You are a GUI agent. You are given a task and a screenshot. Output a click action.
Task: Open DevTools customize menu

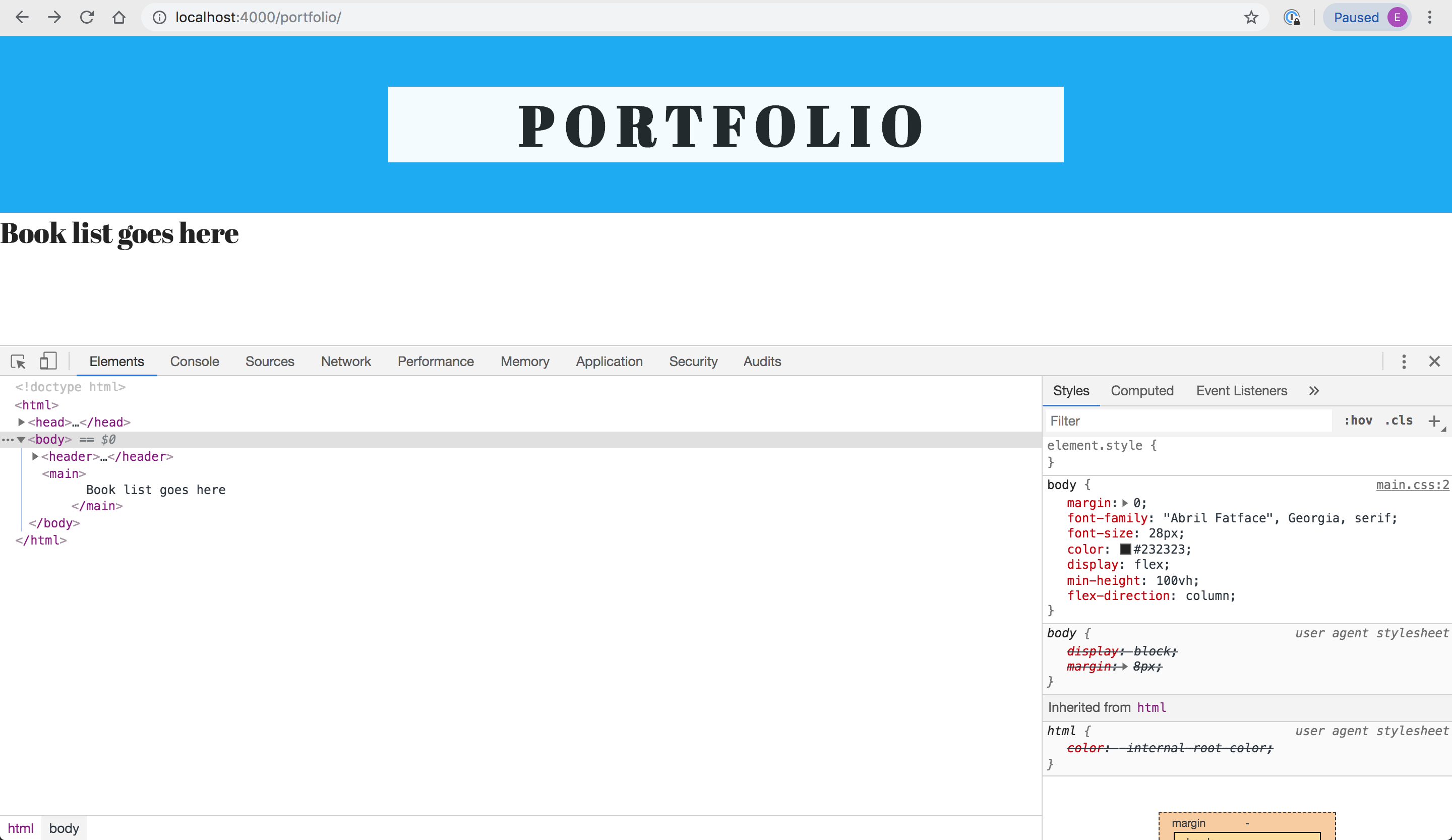(1404, 361)
